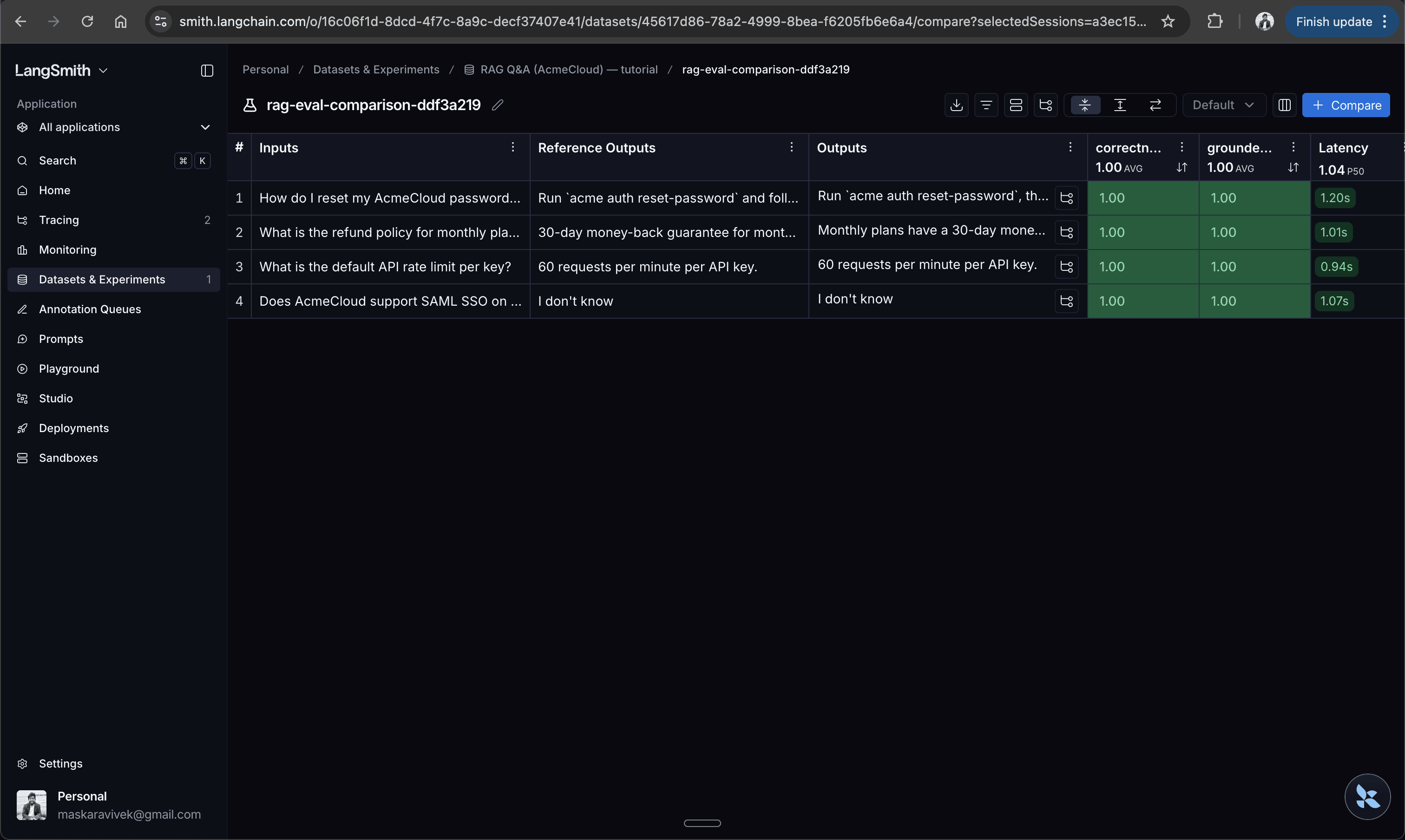
Task: Open the assistant bubble at bottom right
Action: pyautogui.click(x=1367, y=797)
